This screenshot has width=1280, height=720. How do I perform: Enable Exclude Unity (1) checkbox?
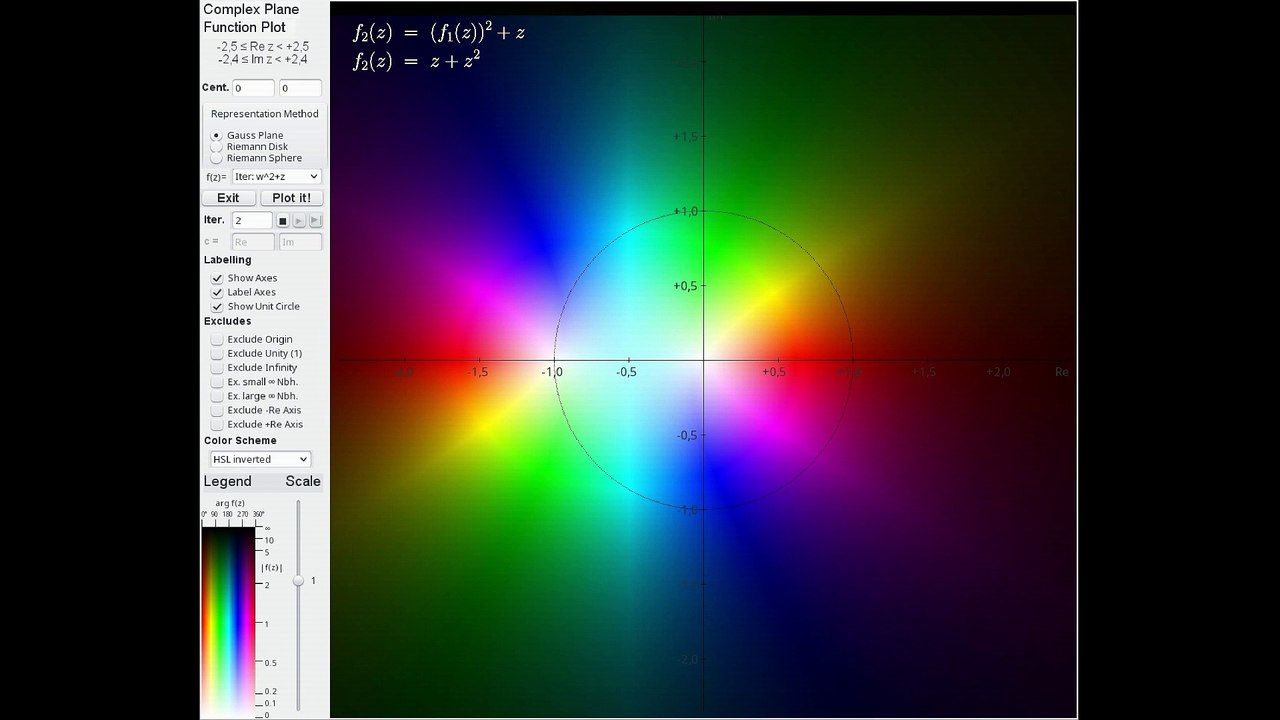coord(217,353)
